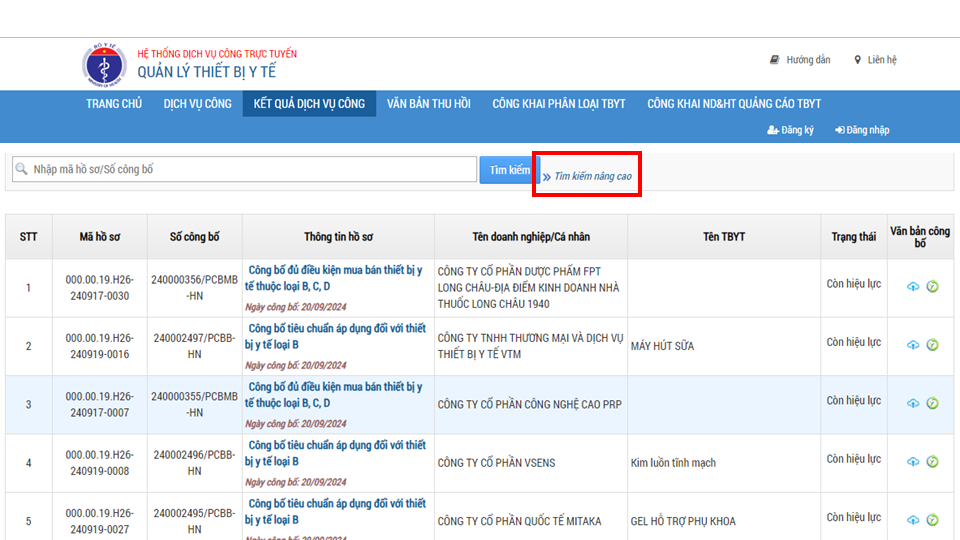Open 'Công khai ND&HT quảng cáo TBYT'
The image size is (960, 540).
click(x=733, y=104)
